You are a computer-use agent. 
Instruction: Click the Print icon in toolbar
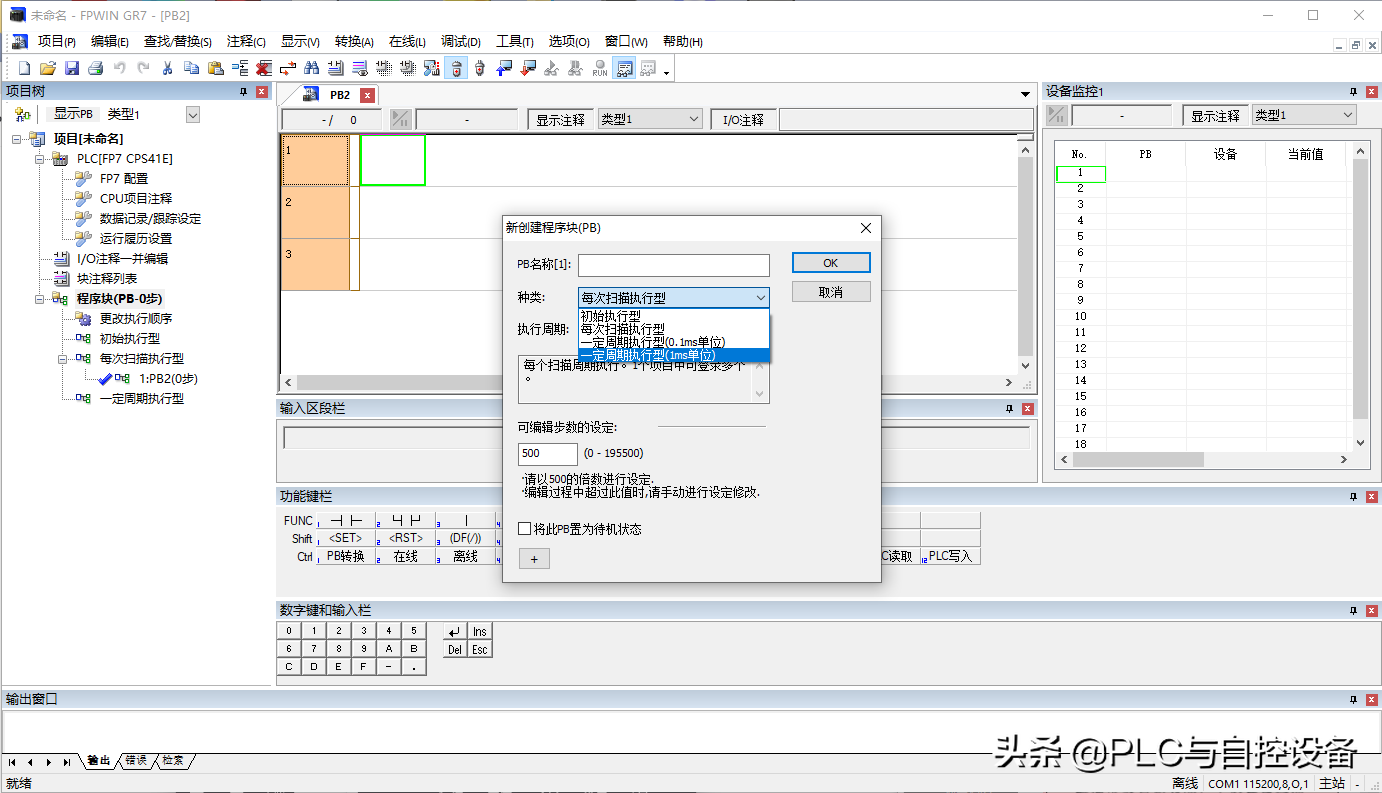95,68
